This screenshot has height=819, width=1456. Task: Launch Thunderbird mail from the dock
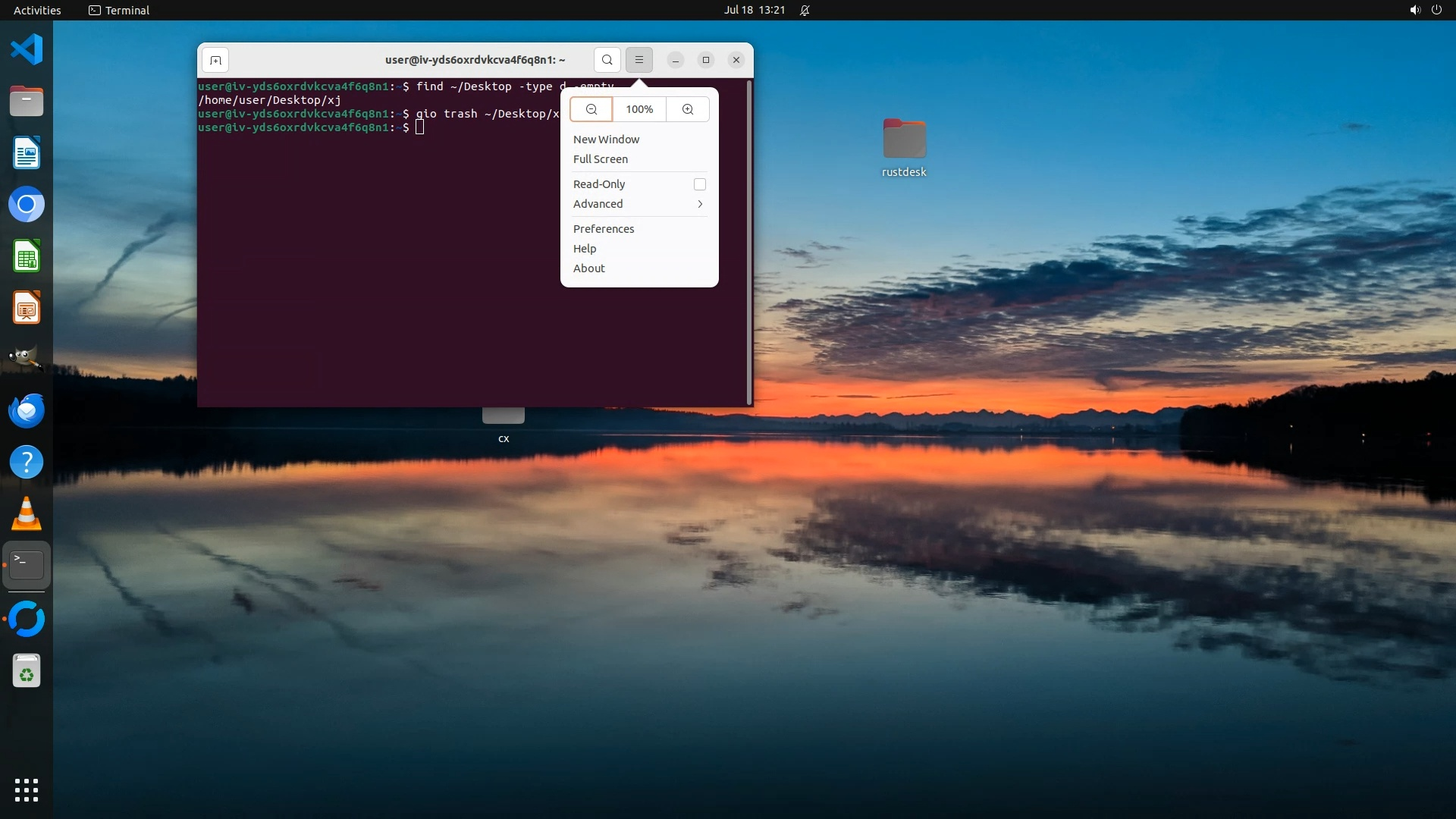pos(27,410)
